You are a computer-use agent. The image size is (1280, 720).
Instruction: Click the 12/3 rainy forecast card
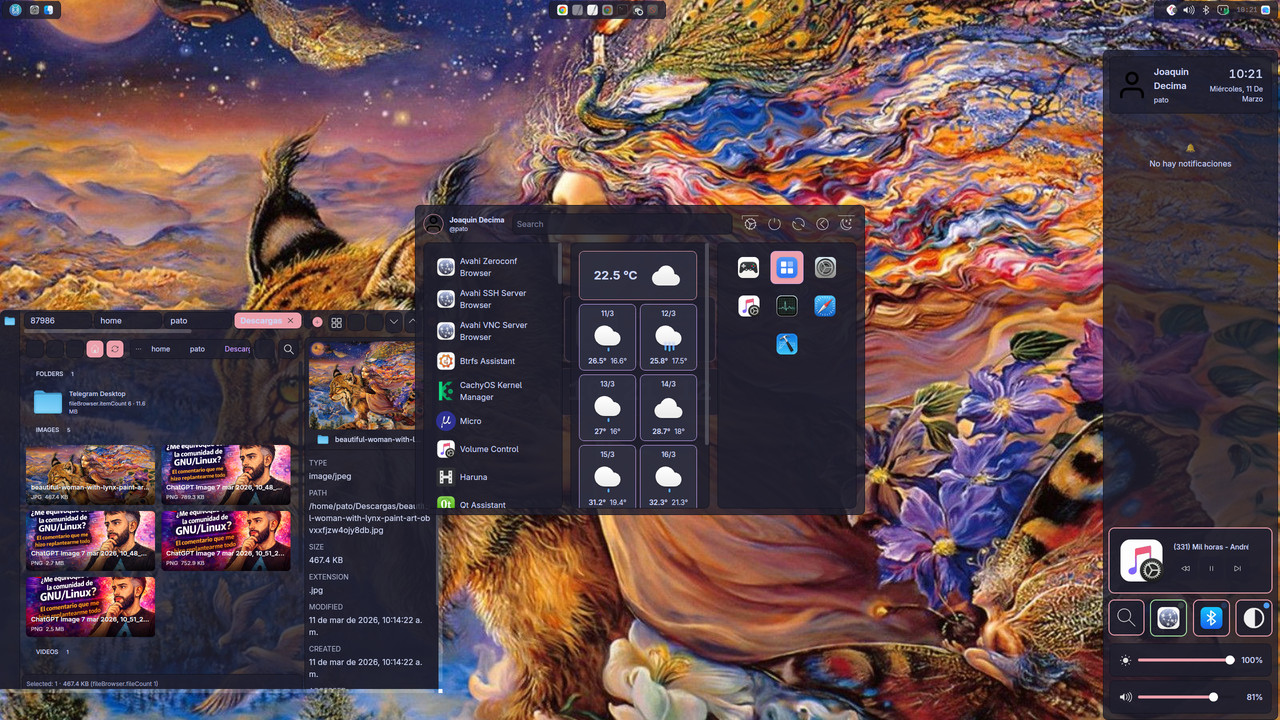668,337
